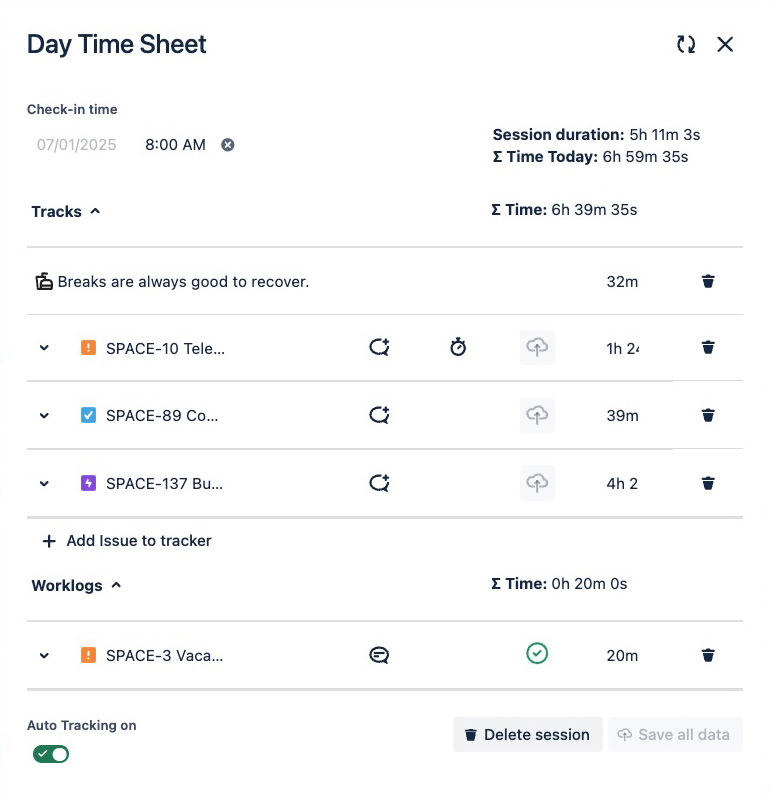Screen dimensions: 770x796
Task: Click the stopwatch icon on SPACE-10
Action: [458, 348]
